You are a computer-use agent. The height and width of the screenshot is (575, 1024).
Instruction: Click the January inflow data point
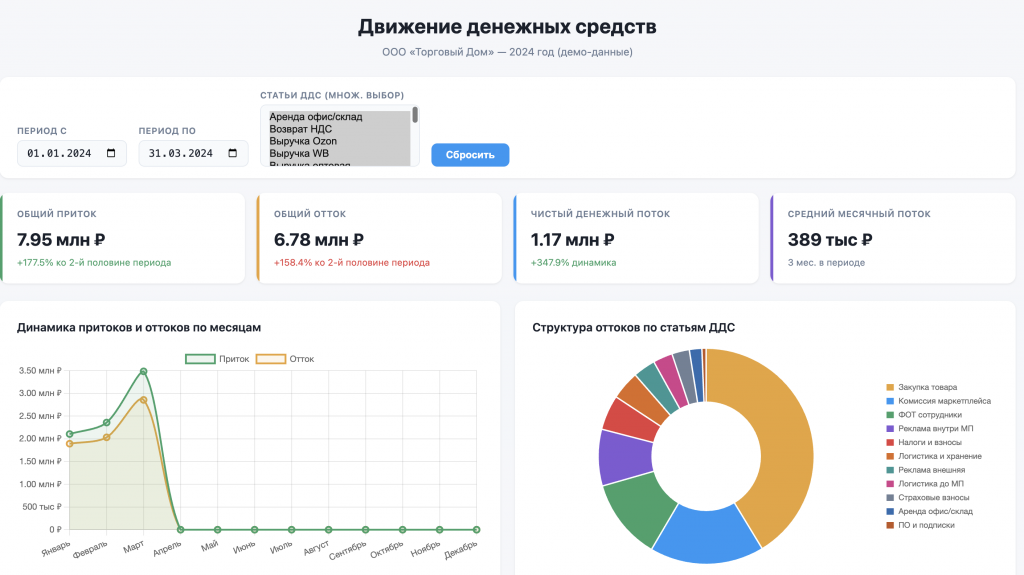tap(70, 434)
